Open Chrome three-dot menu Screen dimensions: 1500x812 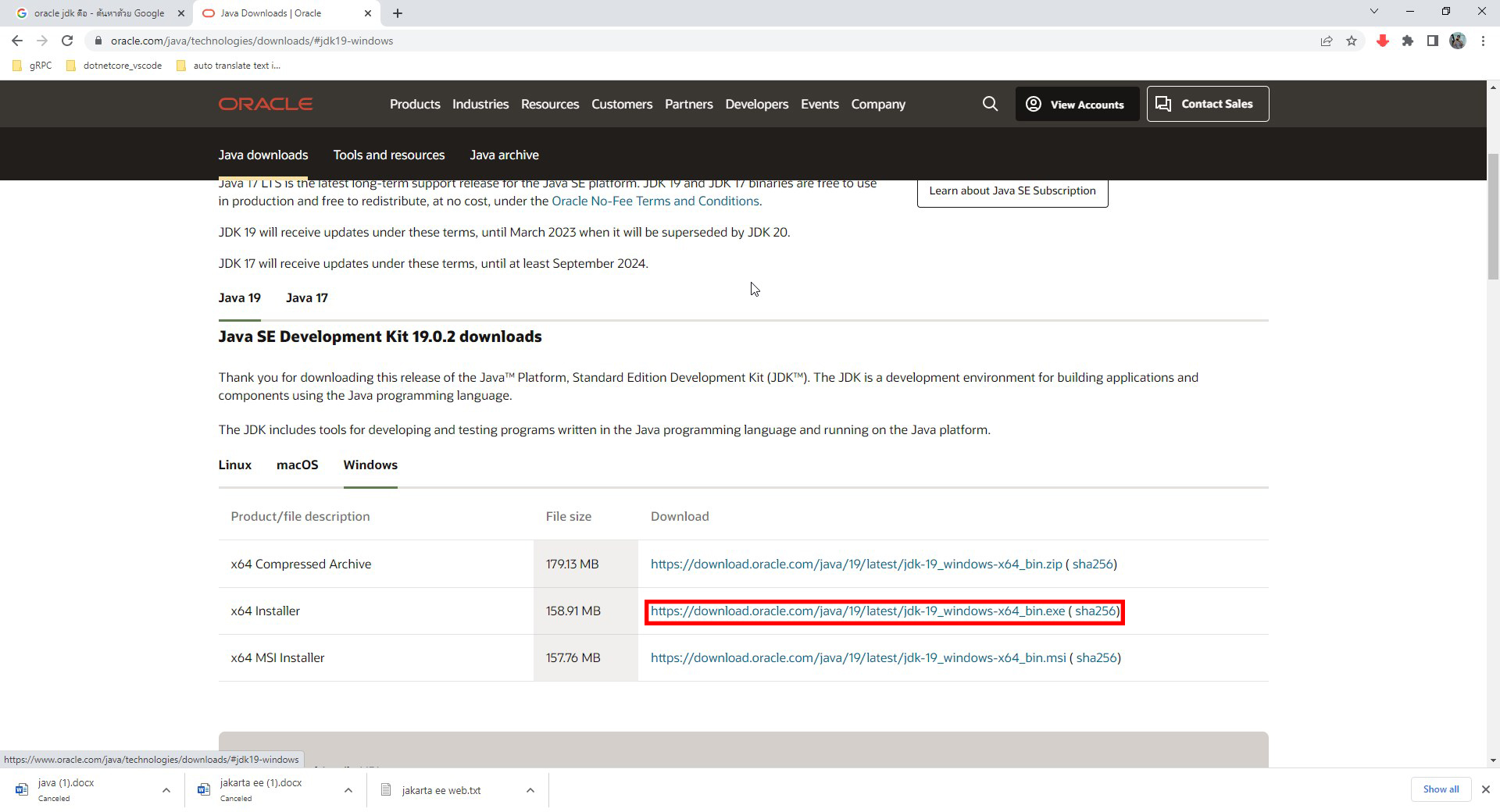tap(1483, 41)
